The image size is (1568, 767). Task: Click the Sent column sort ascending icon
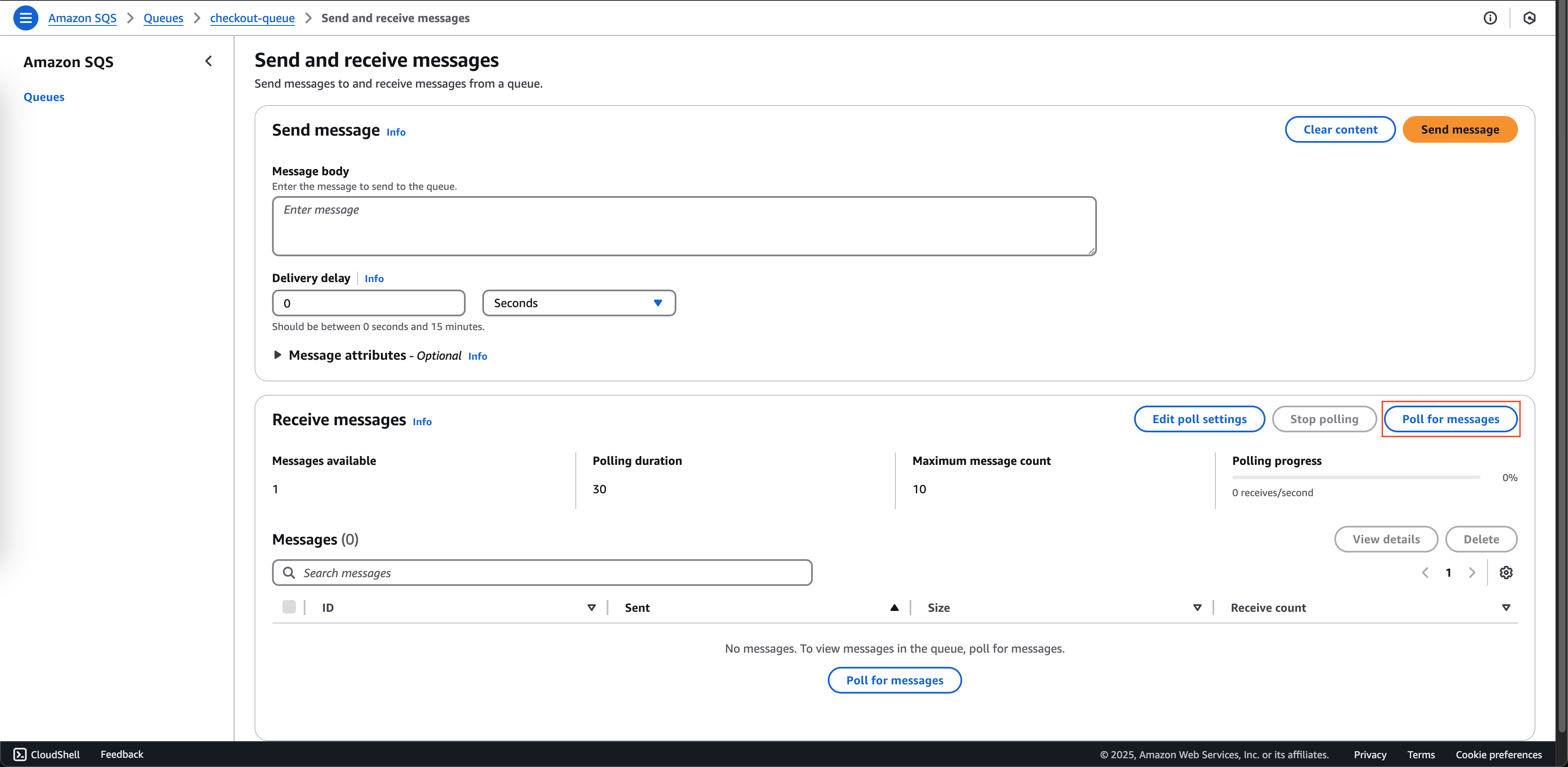click(893, 607)
